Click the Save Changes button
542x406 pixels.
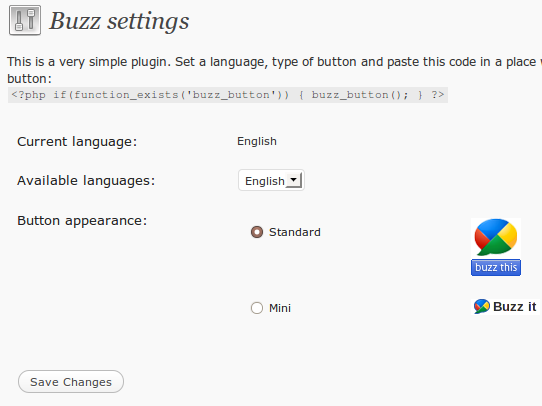[x=71, y=382]
